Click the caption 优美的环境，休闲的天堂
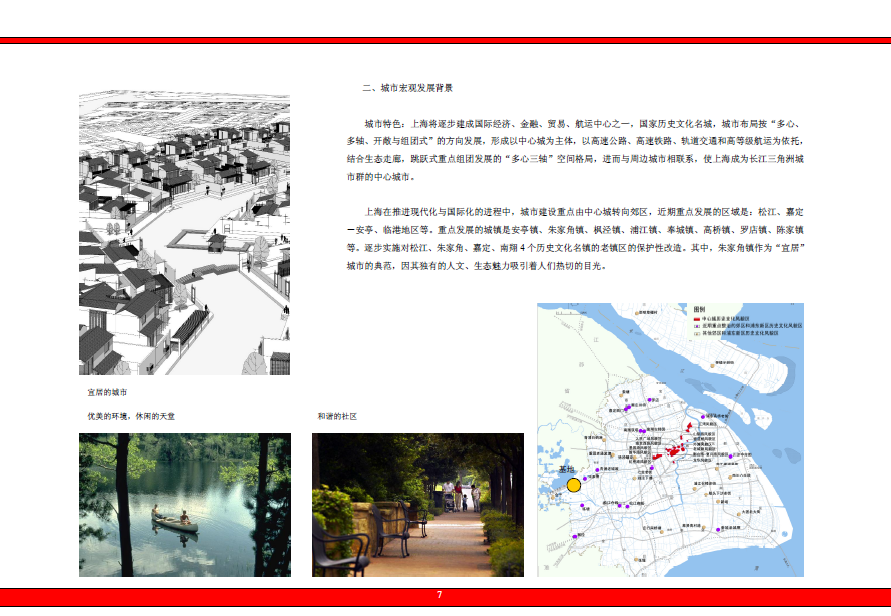Viewport: 891px width, 616px height. [x=131, y=417]
